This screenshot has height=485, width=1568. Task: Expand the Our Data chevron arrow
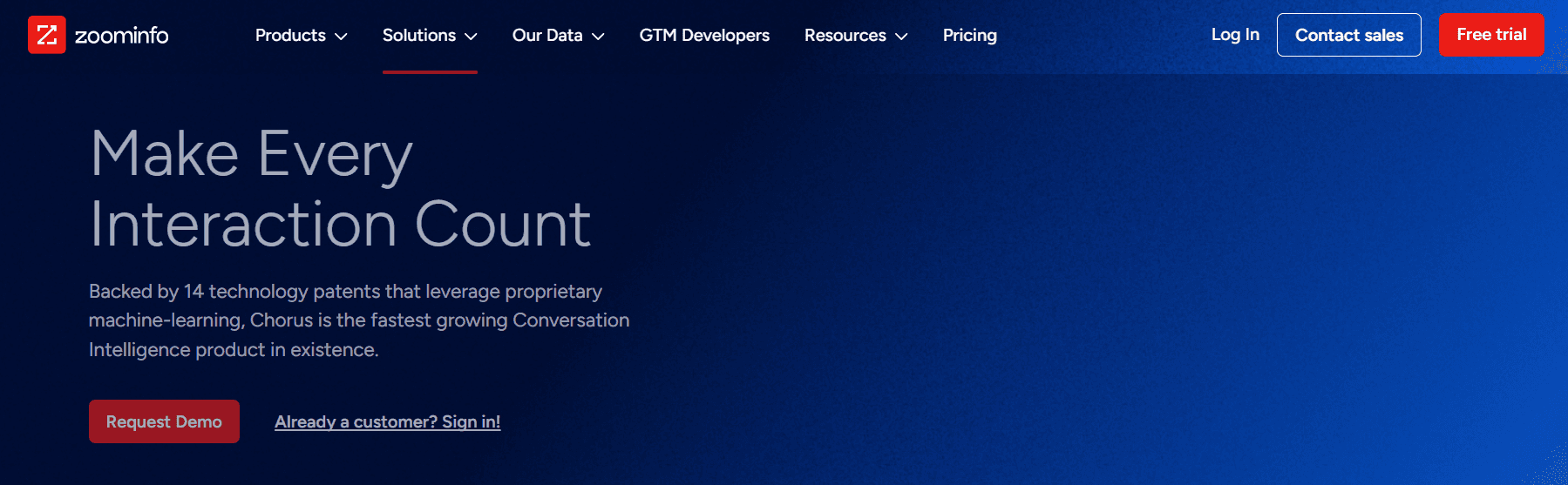coord(598,37)
